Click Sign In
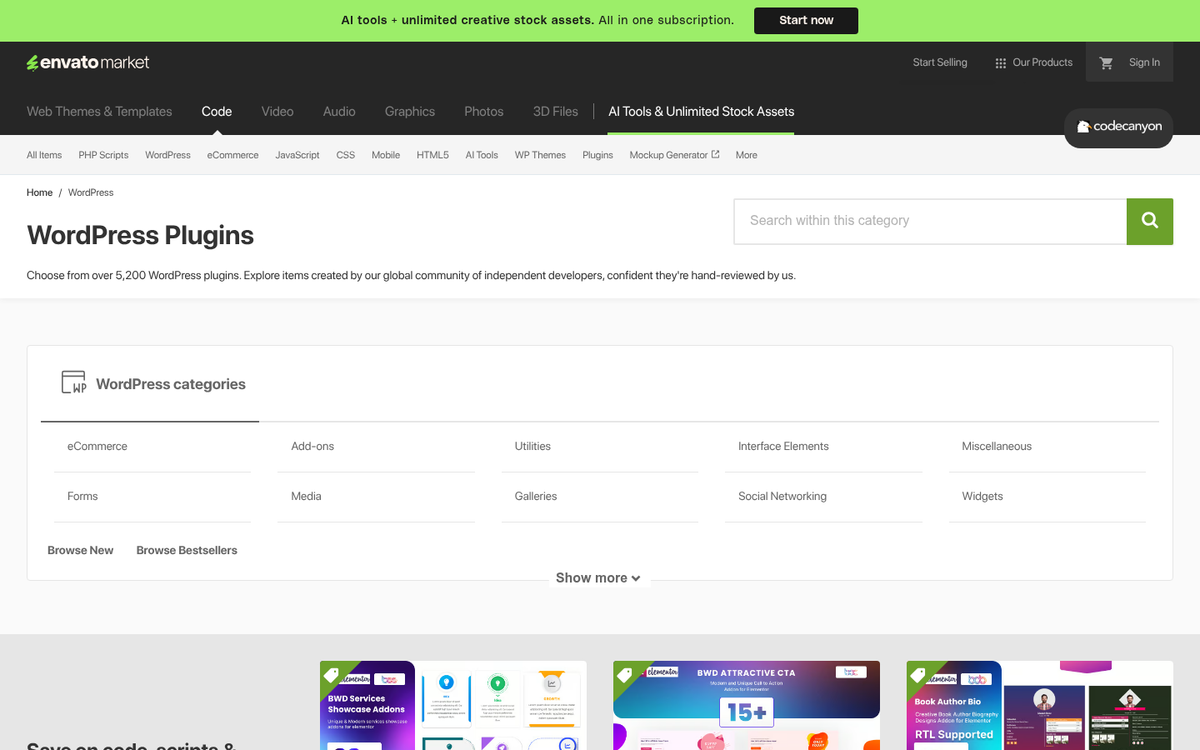1200x750 pixels. point(1143,62)
